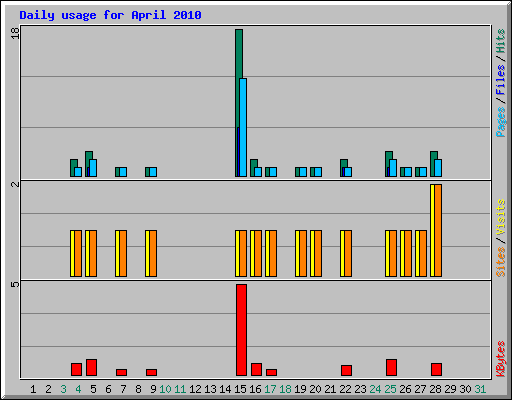Click day label '22' on the x-axis

(x=345, y=389)
